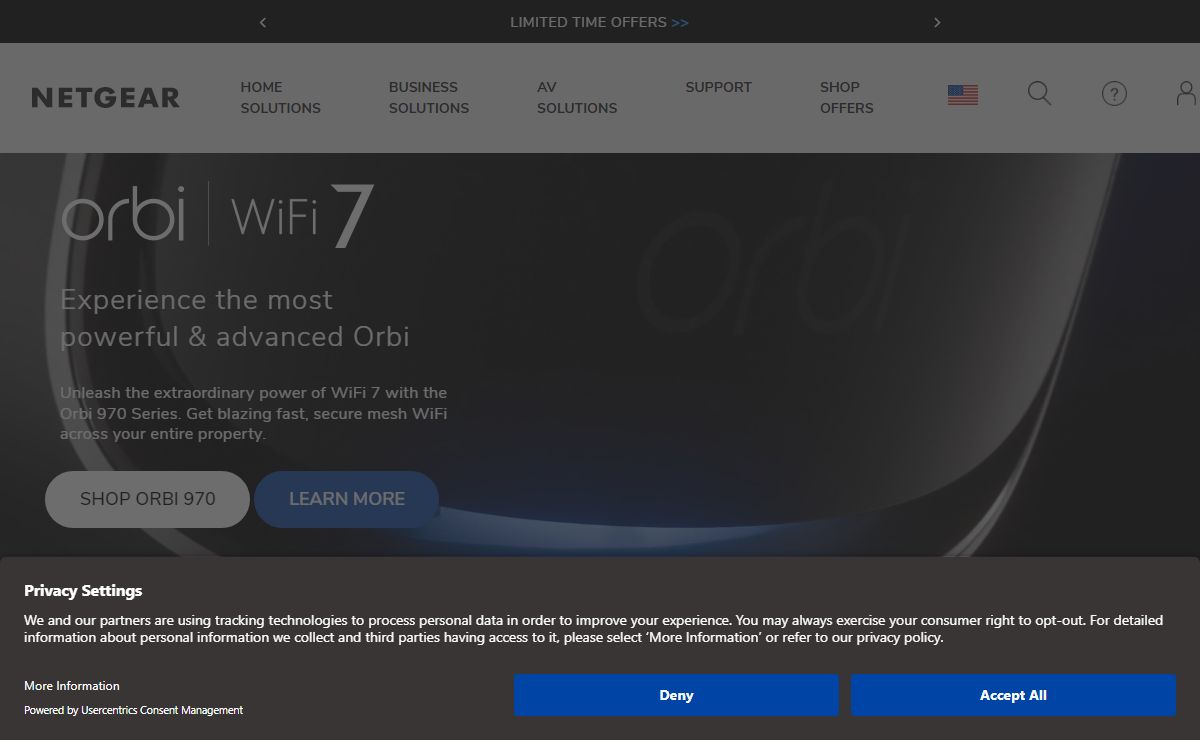1200x740 pixels.
Task: Follow the Limited Time Offers link
Action: click(x=599, y=22)
